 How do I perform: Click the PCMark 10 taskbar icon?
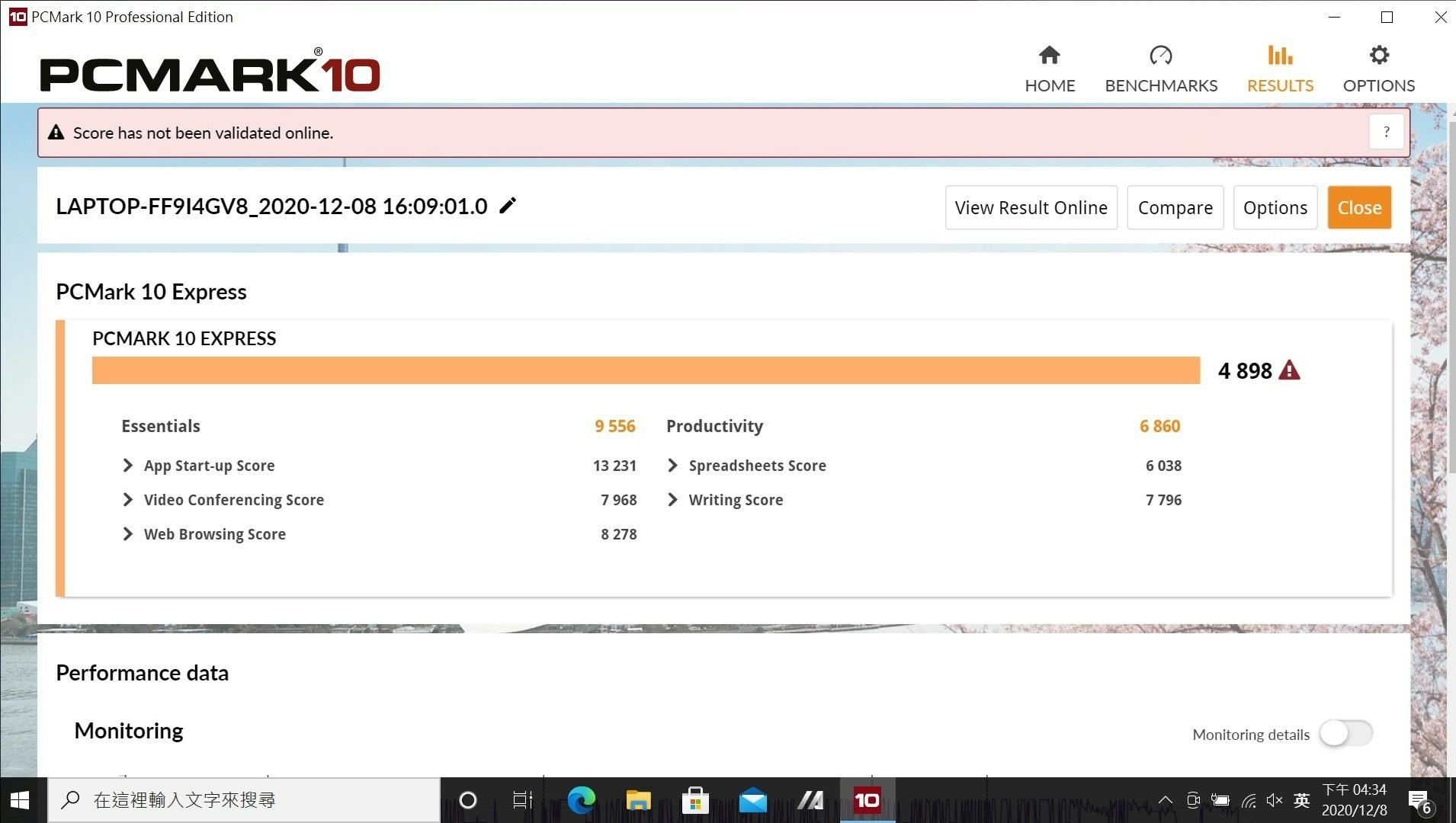[867, 800]
